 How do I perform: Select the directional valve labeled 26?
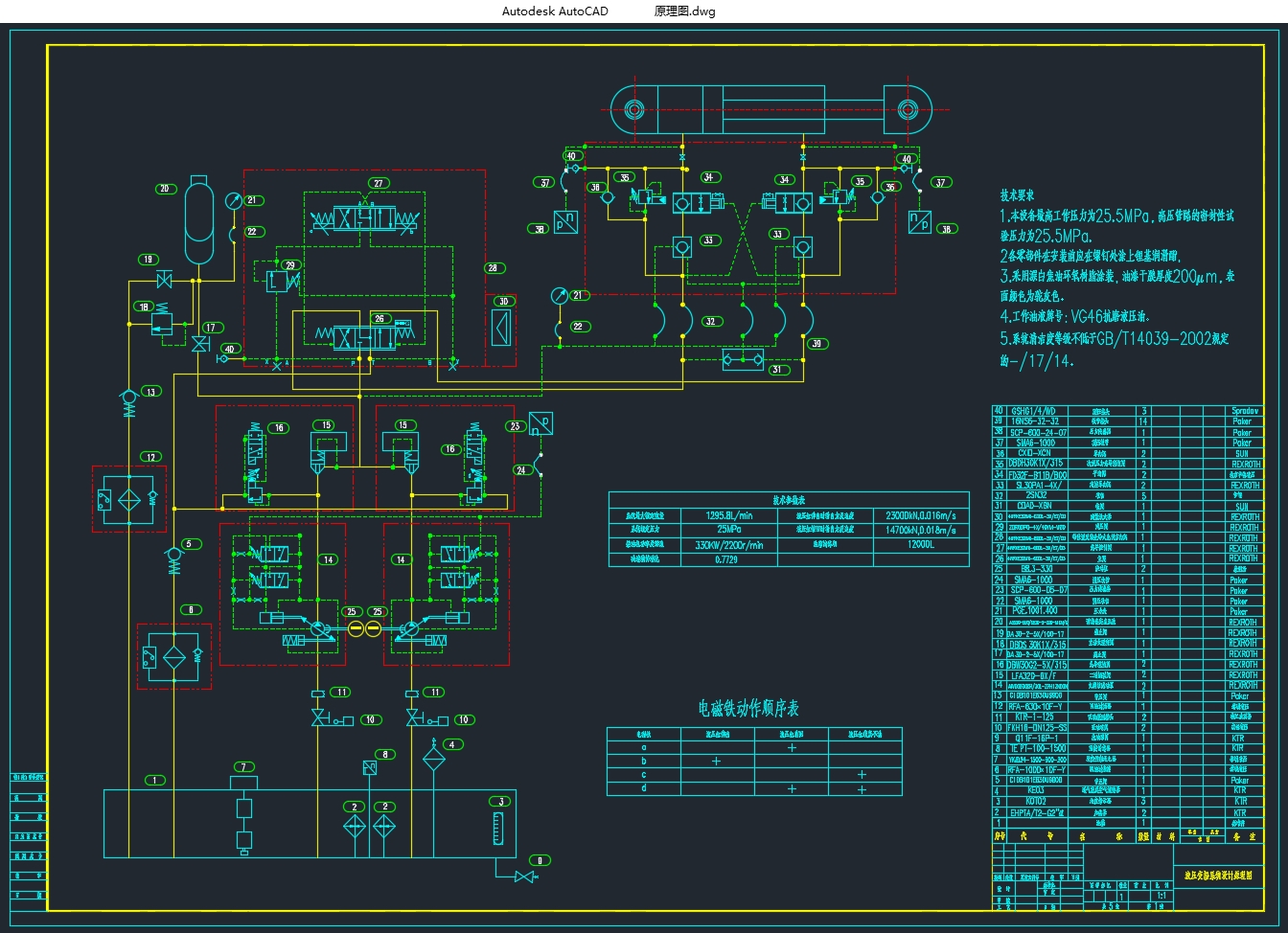coord(367,336)
